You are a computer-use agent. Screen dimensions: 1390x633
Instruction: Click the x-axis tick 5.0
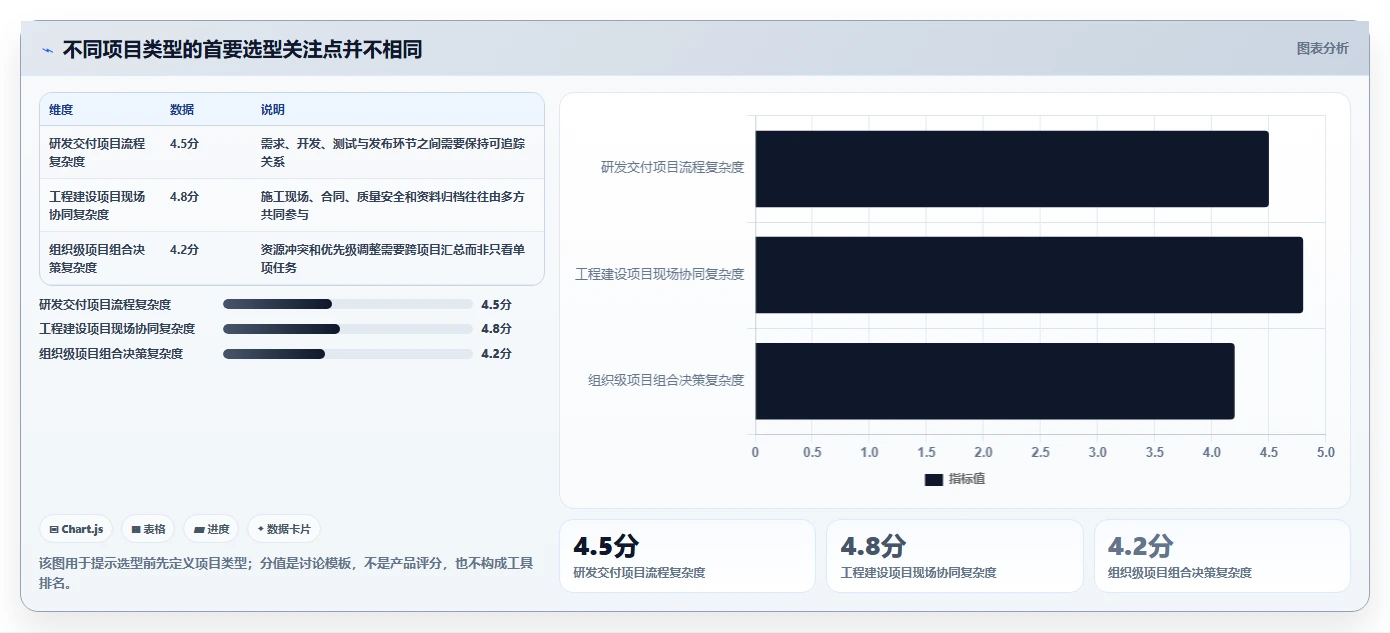[1326, 452]
